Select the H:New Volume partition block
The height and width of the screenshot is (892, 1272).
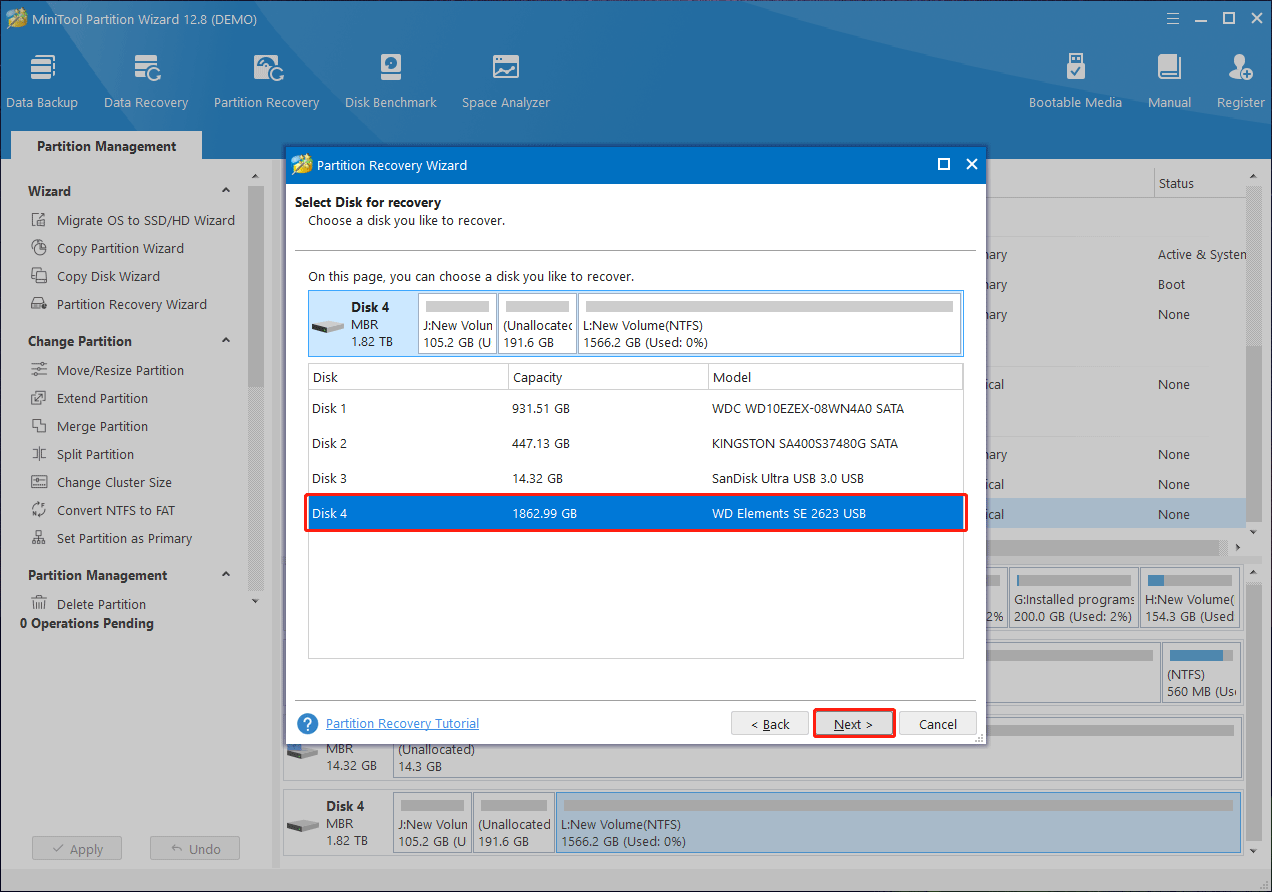click(x=1190, y=598)
